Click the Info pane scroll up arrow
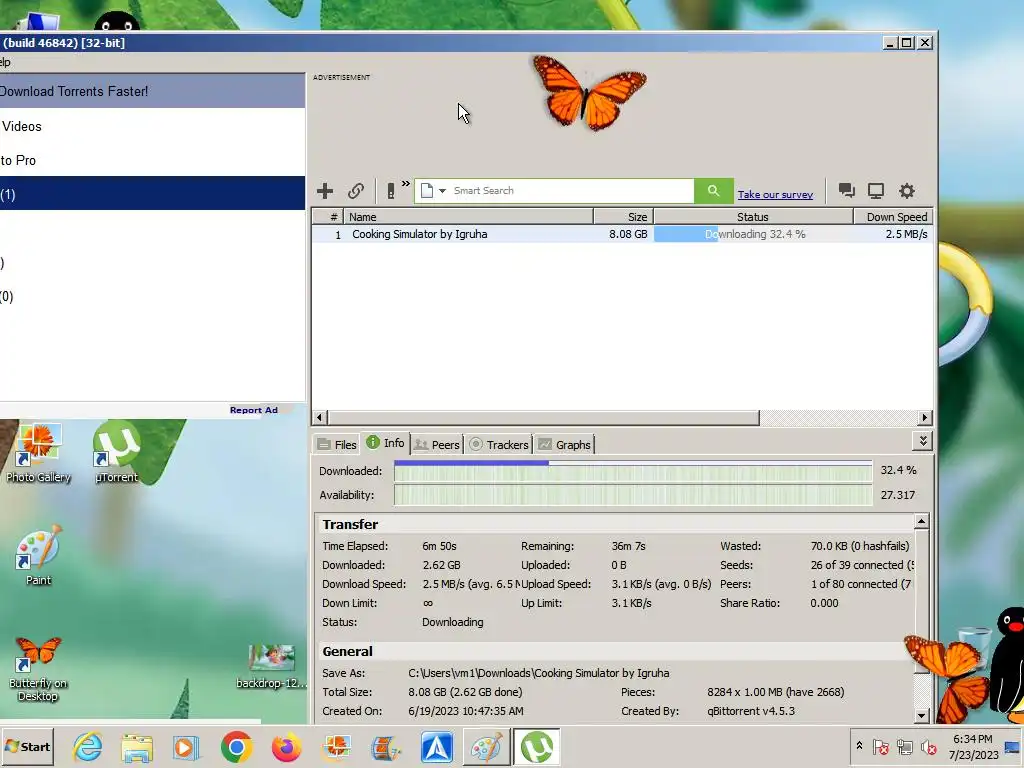The height and width of the screenshot is (768, 1024). point(921,521)
